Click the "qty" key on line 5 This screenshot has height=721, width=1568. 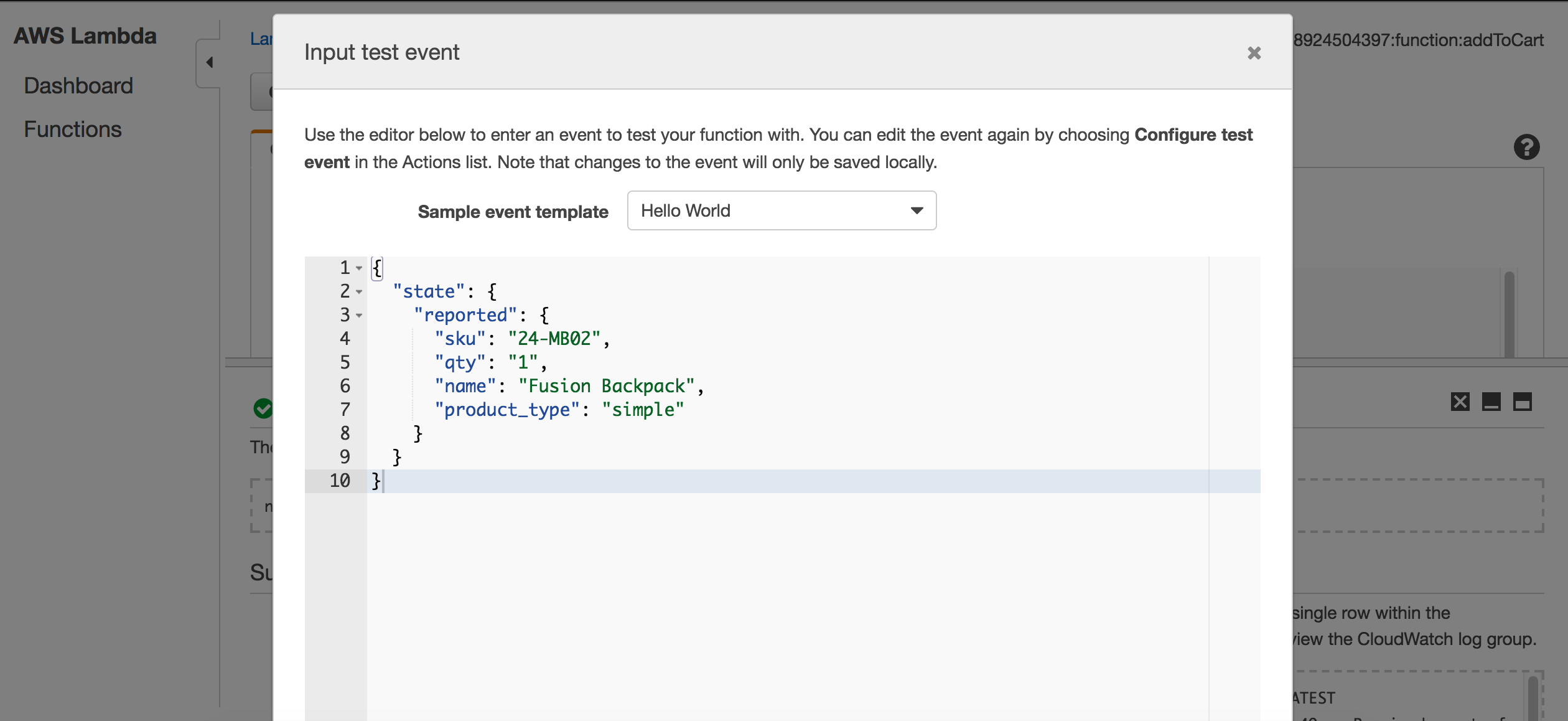(460, 362)
